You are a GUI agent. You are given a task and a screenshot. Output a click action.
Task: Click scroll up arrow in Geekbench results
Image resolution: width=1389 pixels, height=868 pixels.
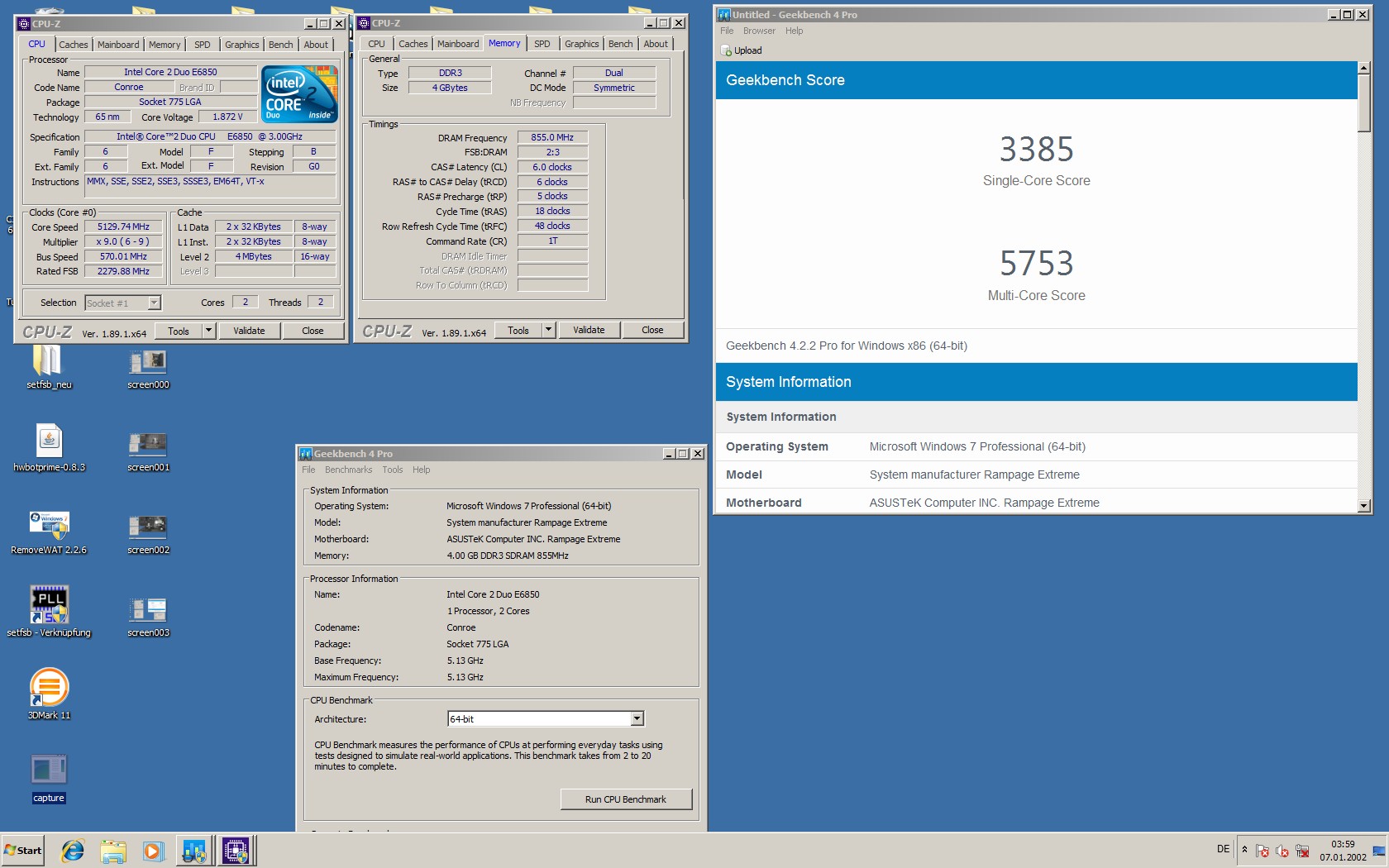[x=1364, y=68]
